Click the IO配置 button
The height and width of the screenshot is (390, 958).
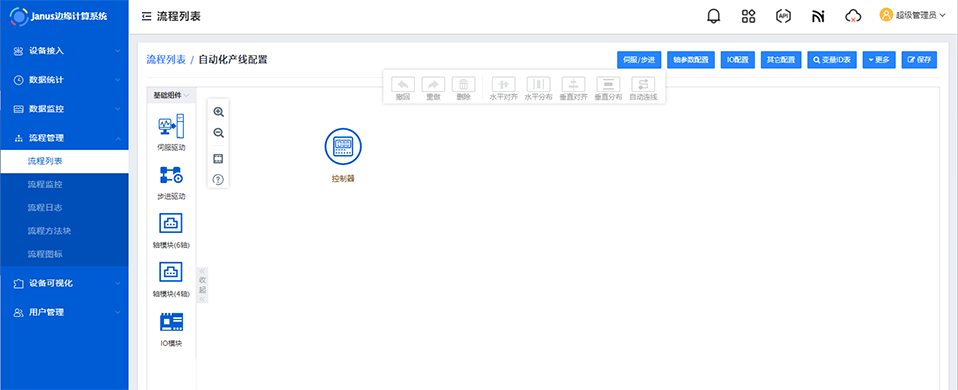(737, 60)
